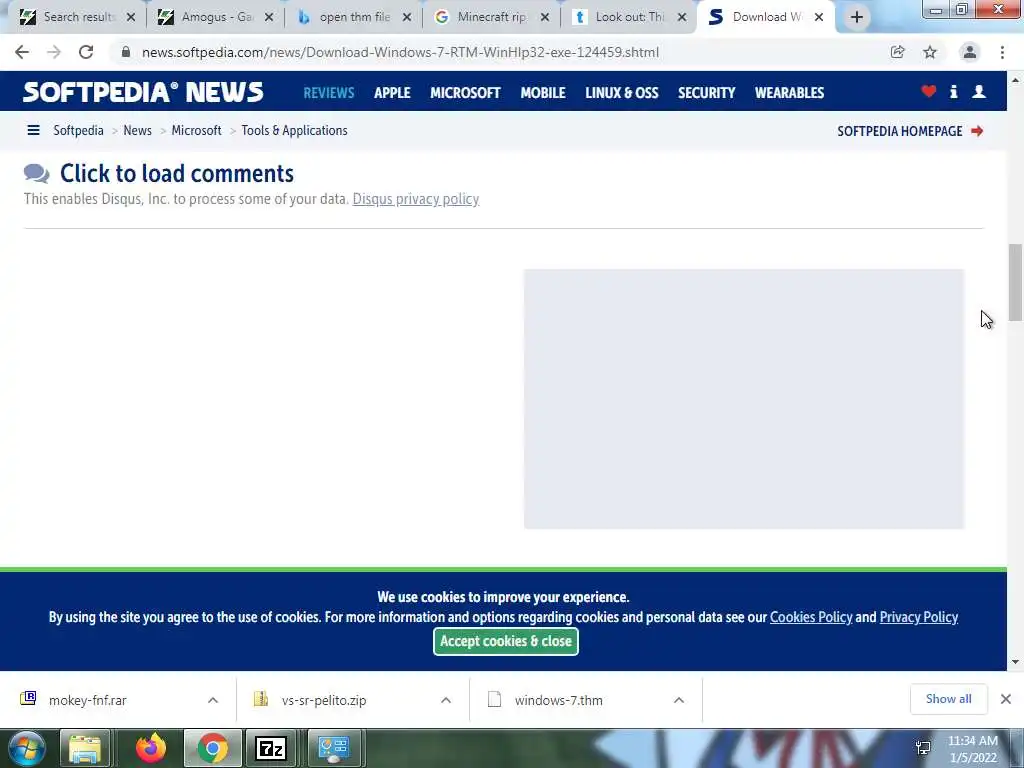
Task: Click the Softpedia breadcrumb link
Action: [78, 131]
